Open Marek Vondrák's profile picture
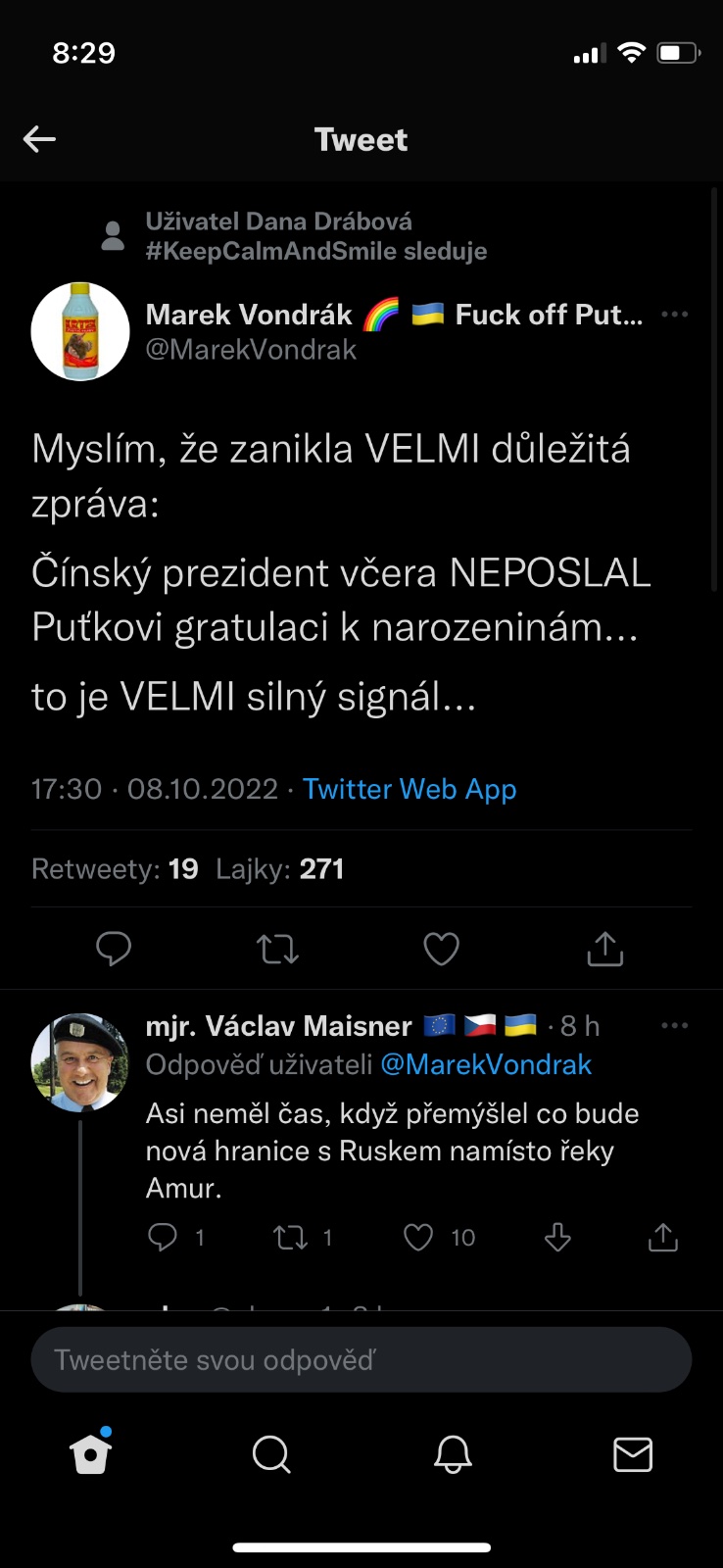 (80, 331)
